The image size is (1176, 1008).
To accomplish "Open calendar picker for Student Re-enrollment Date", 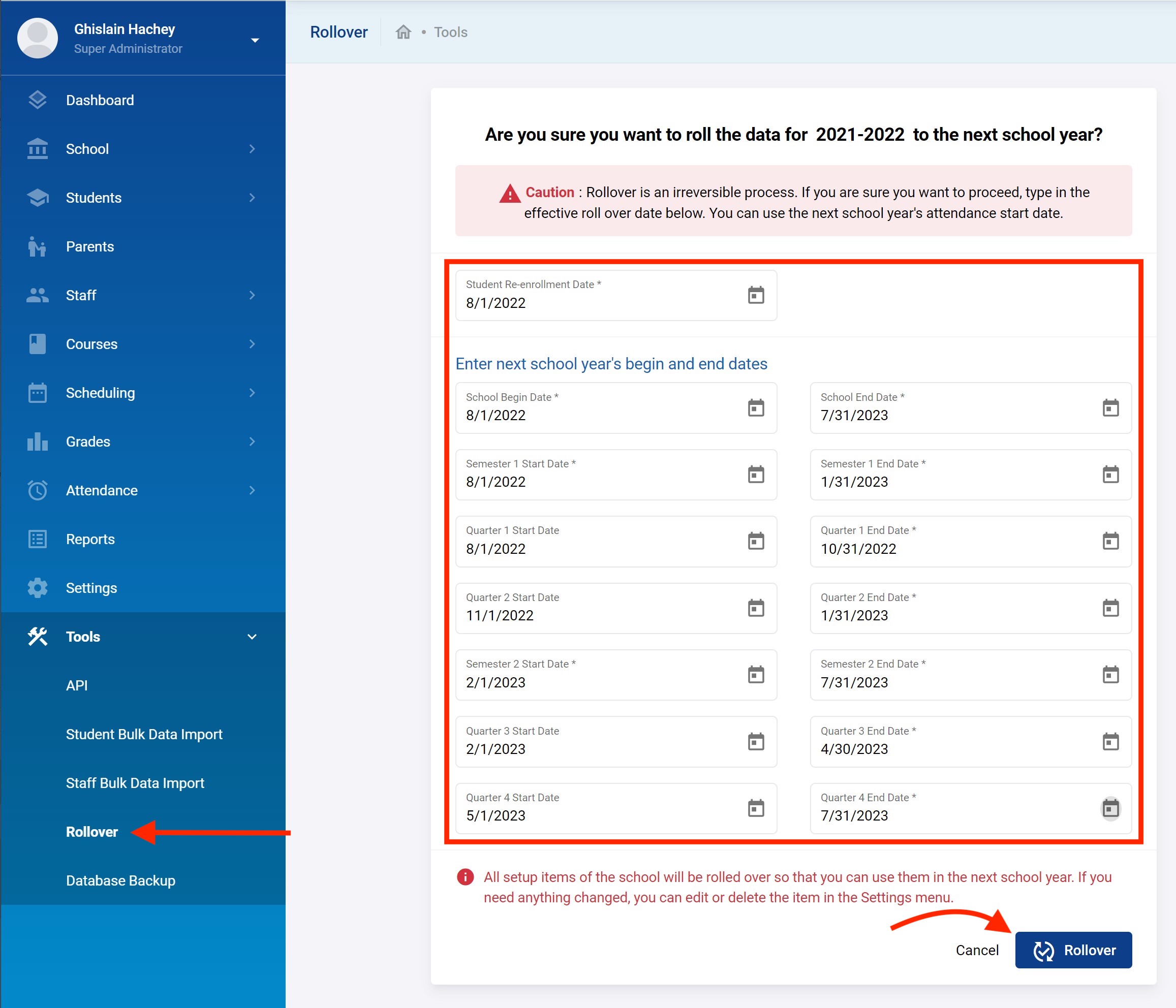I will (755, 295).
